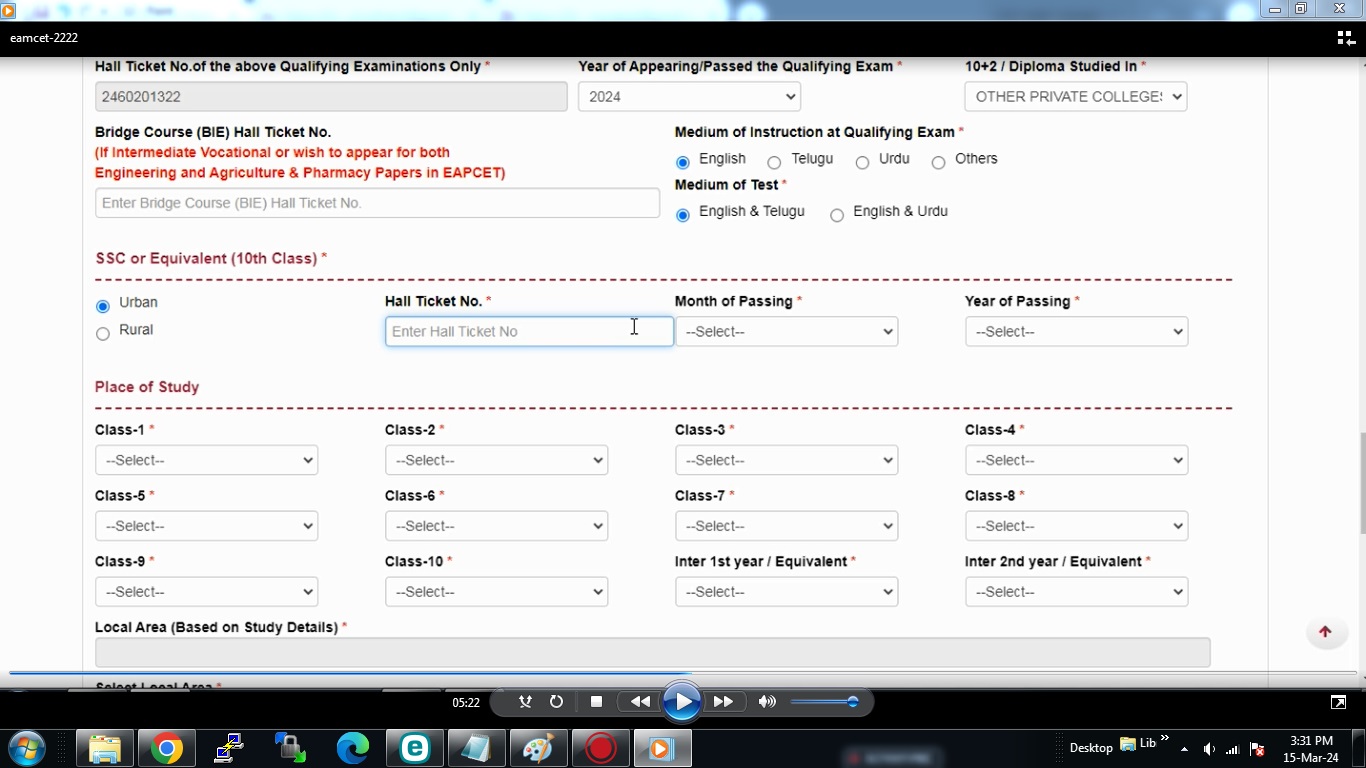This screenshot has width=1366, height=768.
Task: Click Desktop toolbar in taskbar
Action: point(1090,748)
